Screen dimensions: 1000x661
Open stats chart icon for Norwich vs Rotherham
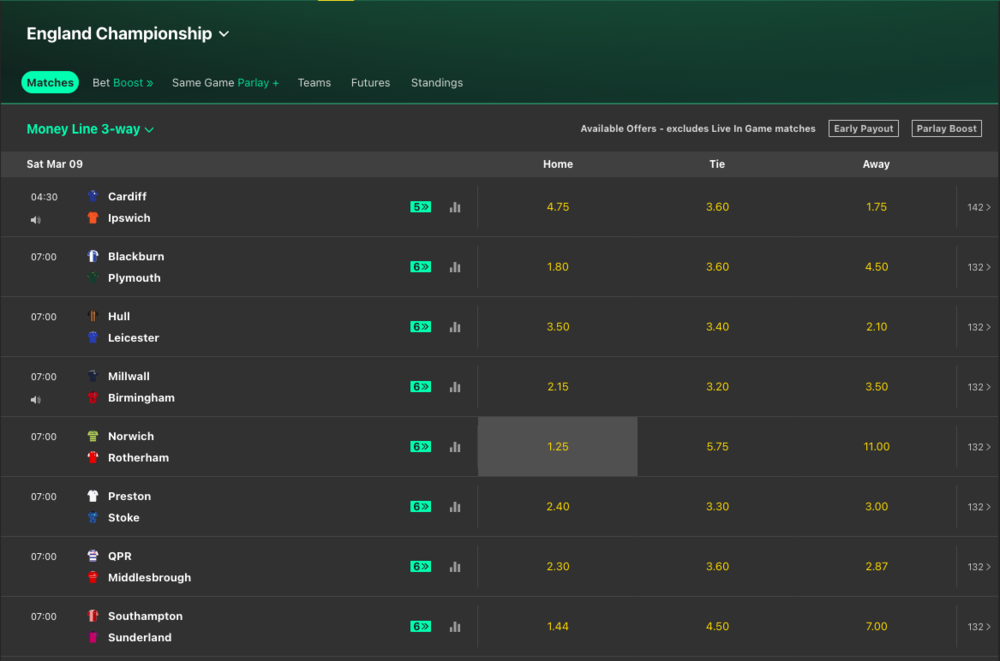coord(455,447)
